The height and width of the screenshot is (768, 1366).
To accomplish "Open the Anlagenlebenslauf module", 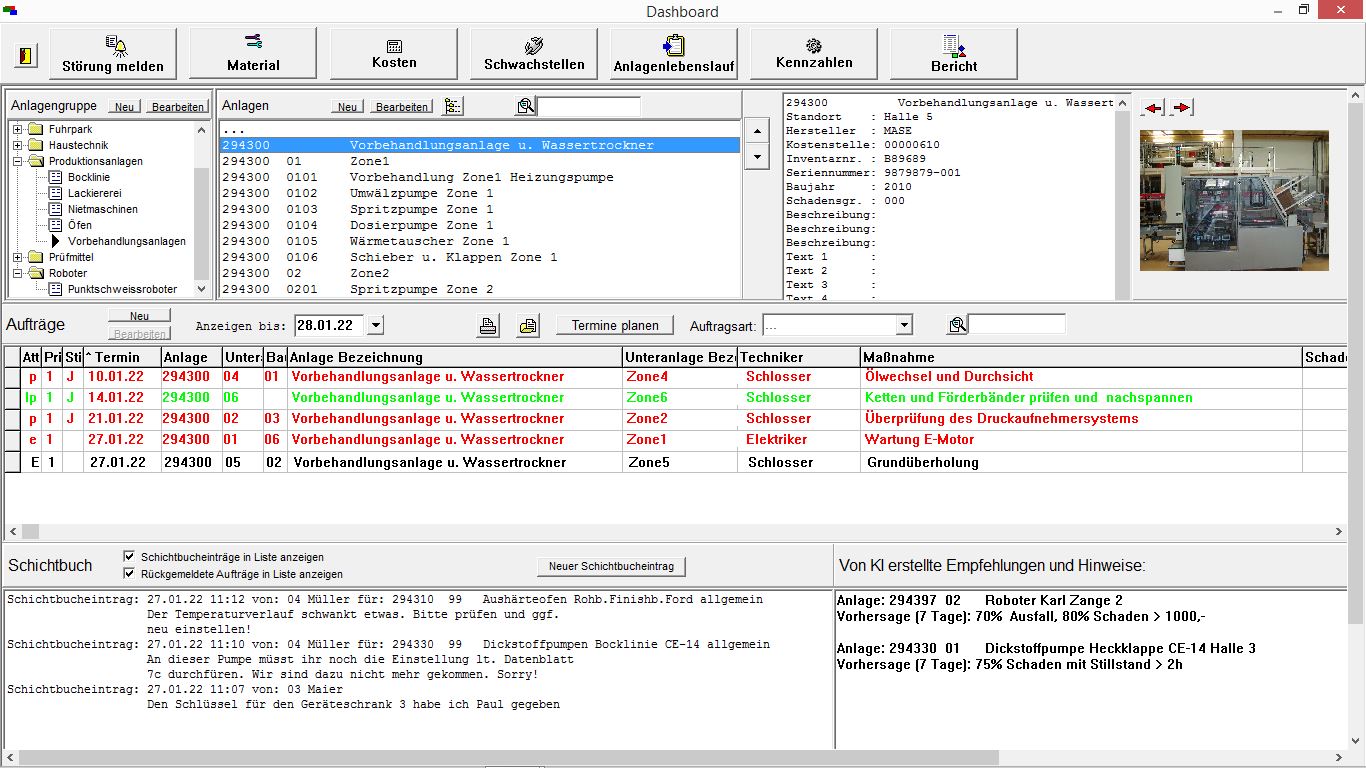I will pos(673,55).
